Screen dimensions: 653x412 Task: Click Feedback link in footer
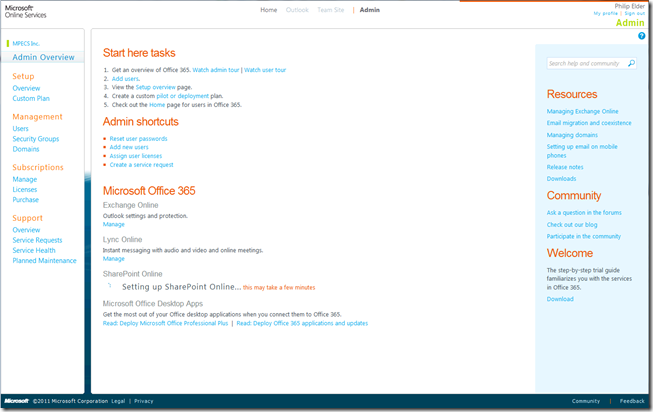click(632, 401)
